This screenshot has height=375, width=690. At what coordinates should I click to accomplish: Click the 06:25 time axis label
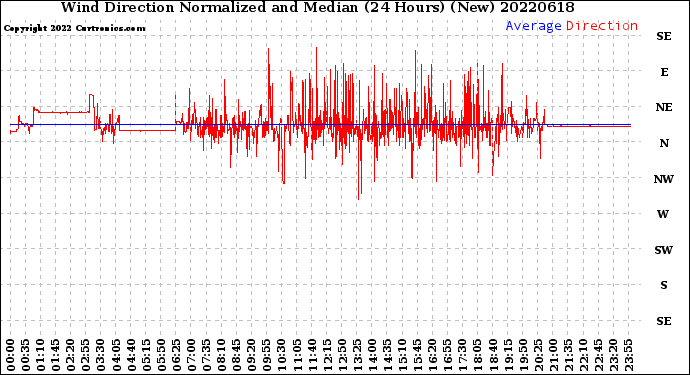[176, 355]
